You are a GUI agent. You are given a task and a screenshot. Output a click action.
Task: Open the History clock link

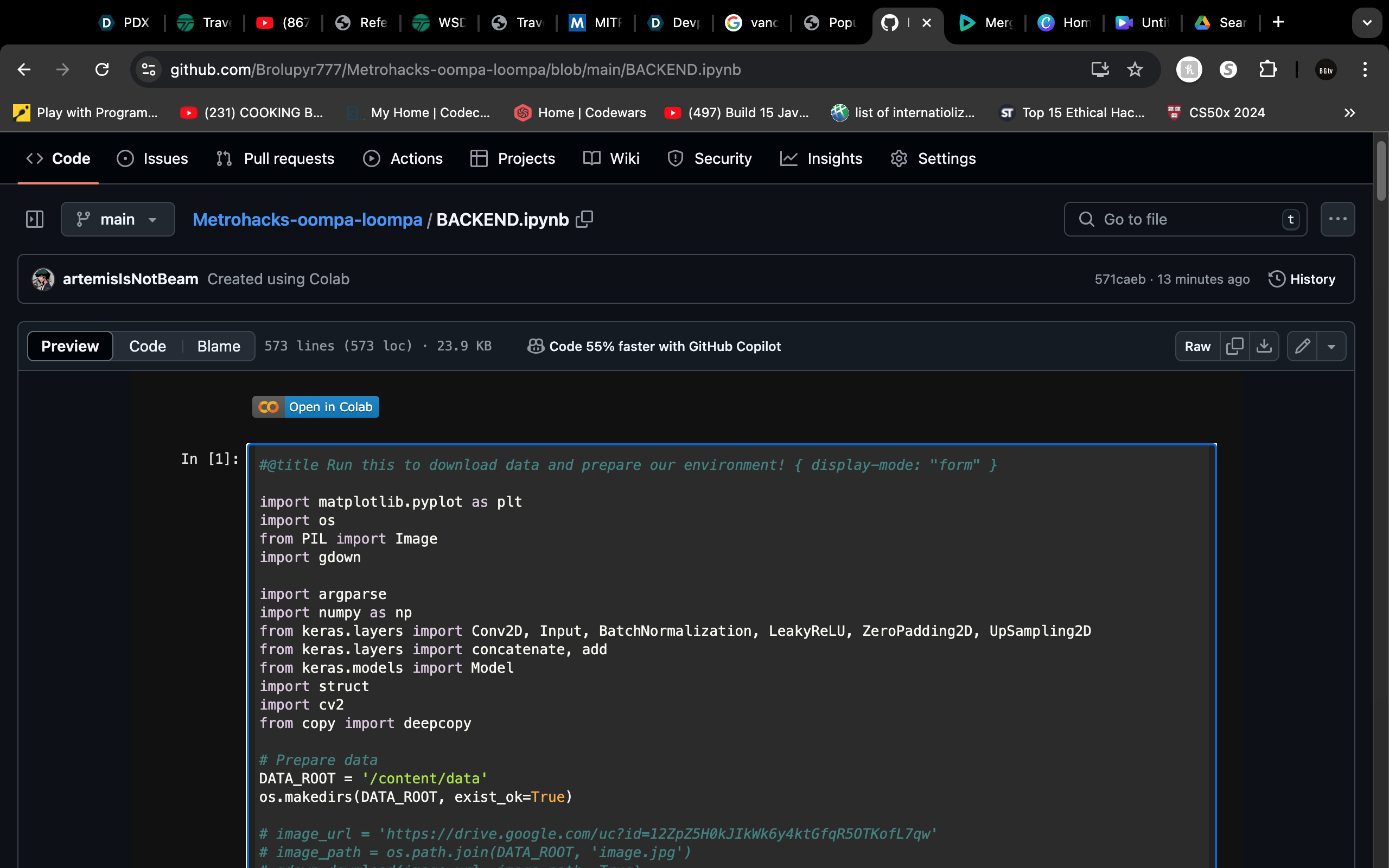point(1302,279)
